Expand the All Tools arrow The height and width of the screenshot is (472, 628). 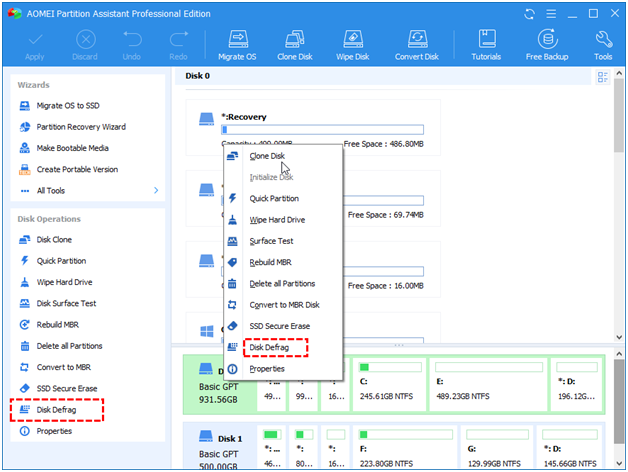point(156,190)
